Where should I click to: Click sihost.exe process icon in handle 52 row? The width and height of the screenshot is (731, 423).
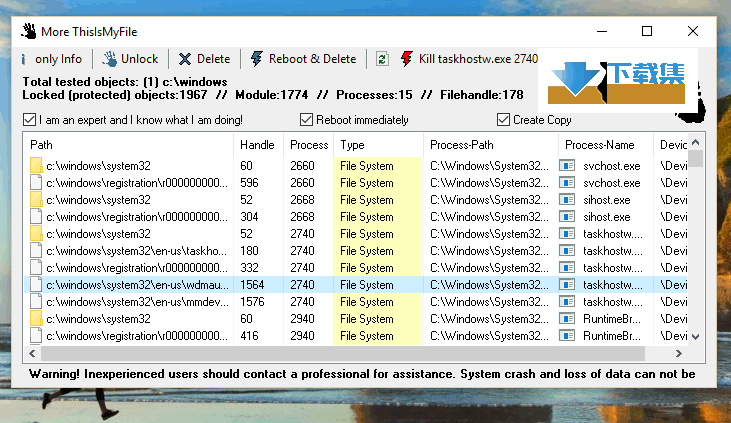(567, 200)
